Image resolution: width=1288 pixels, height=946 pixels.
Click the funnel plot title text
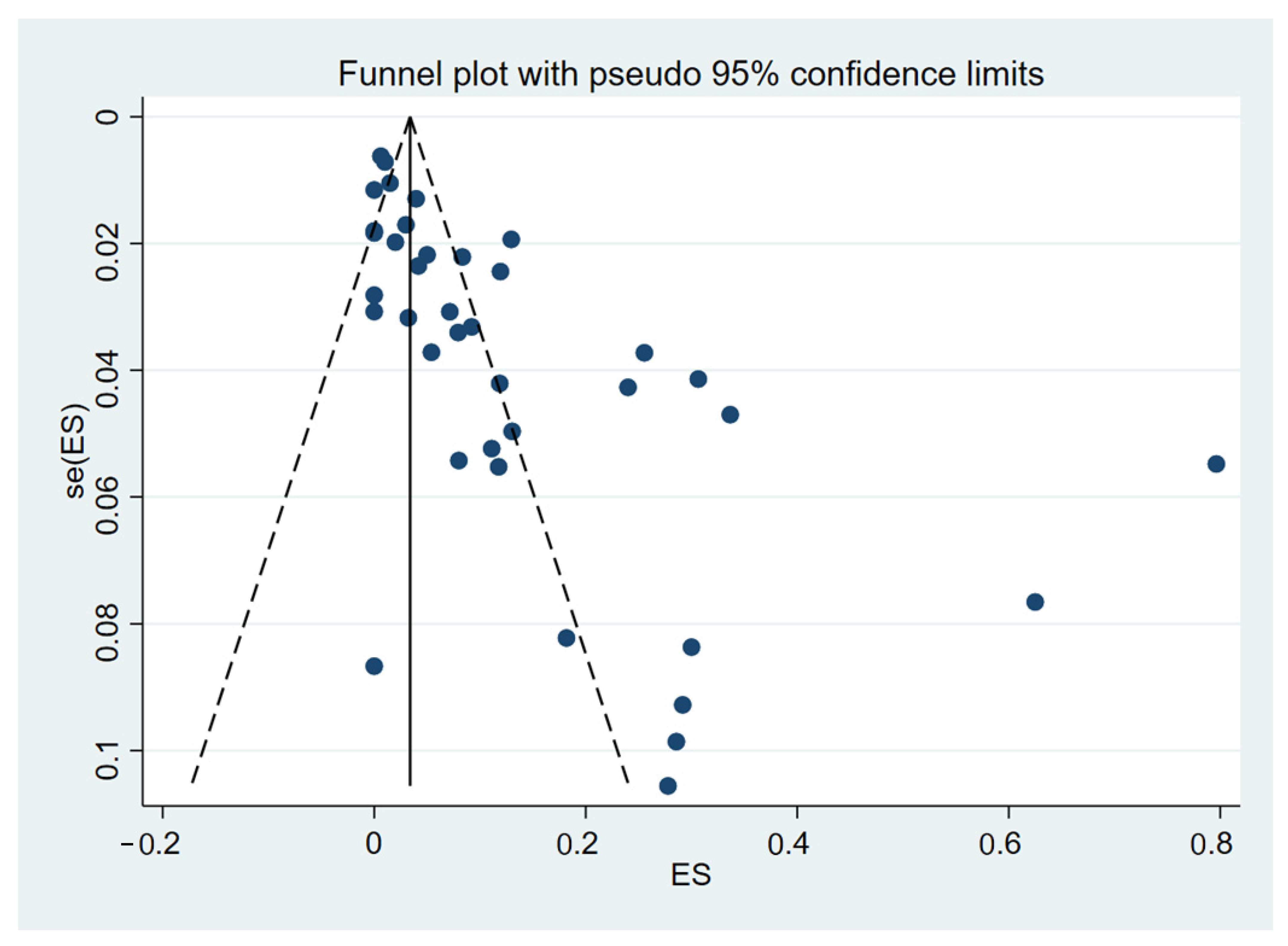[x=691, y=74]
